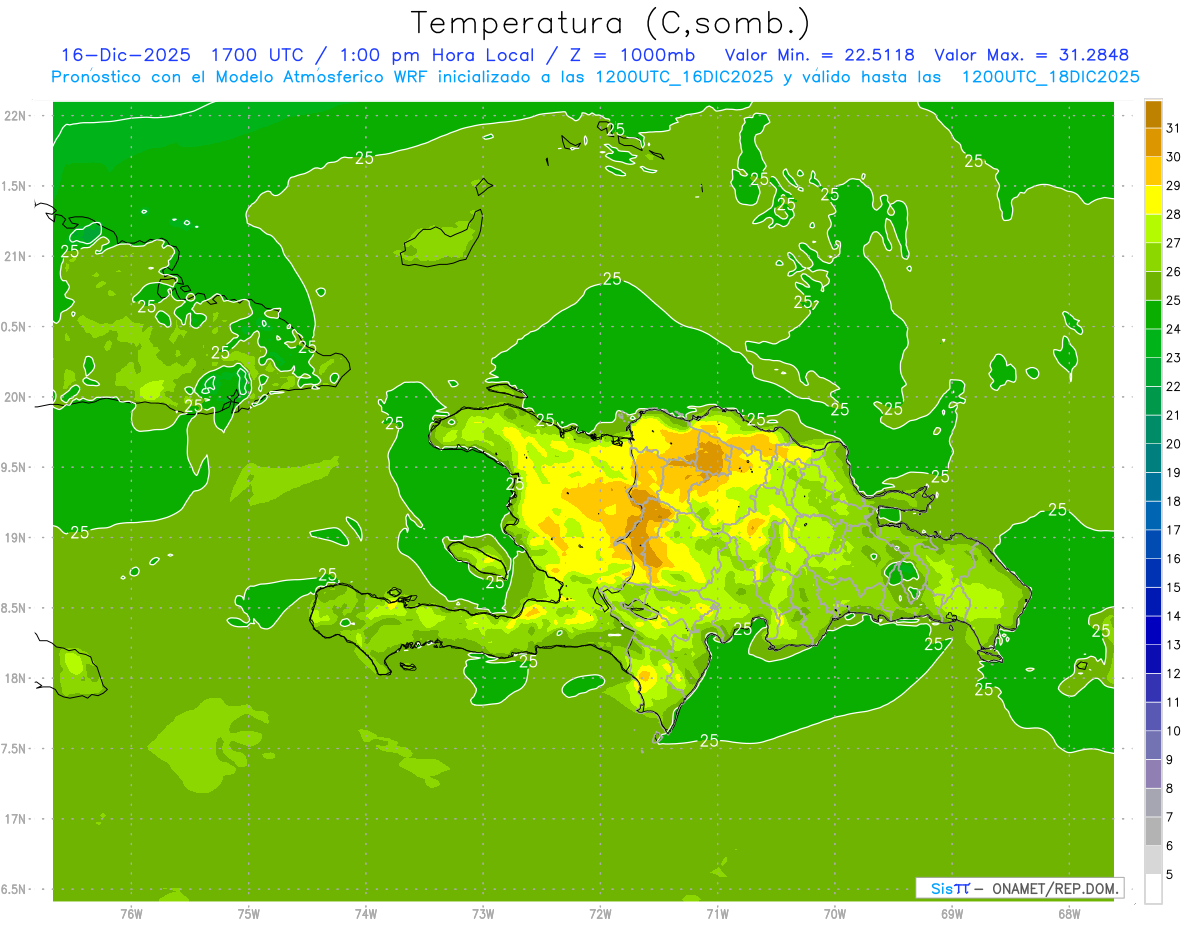1200x927 pixels.
Task: Click the '68W' longitude axis label
Action: [1069, 914]
